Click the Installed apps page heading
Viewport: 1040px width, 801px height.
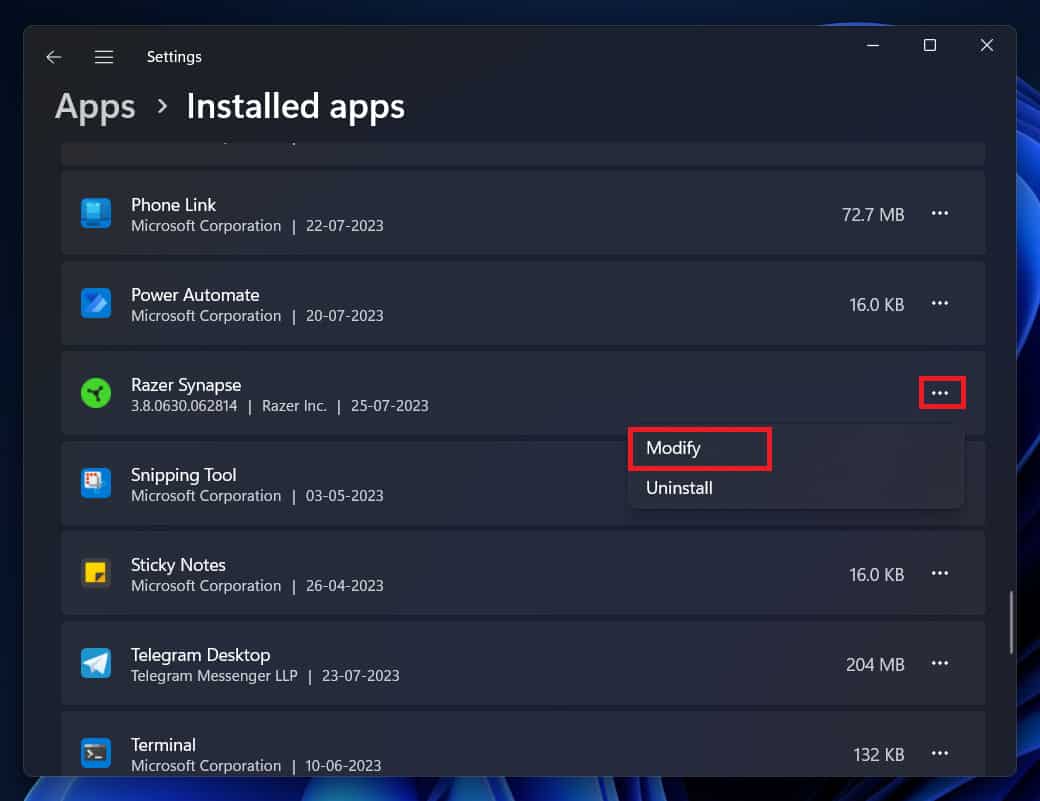pyautogui.click(x=296, y=107)
